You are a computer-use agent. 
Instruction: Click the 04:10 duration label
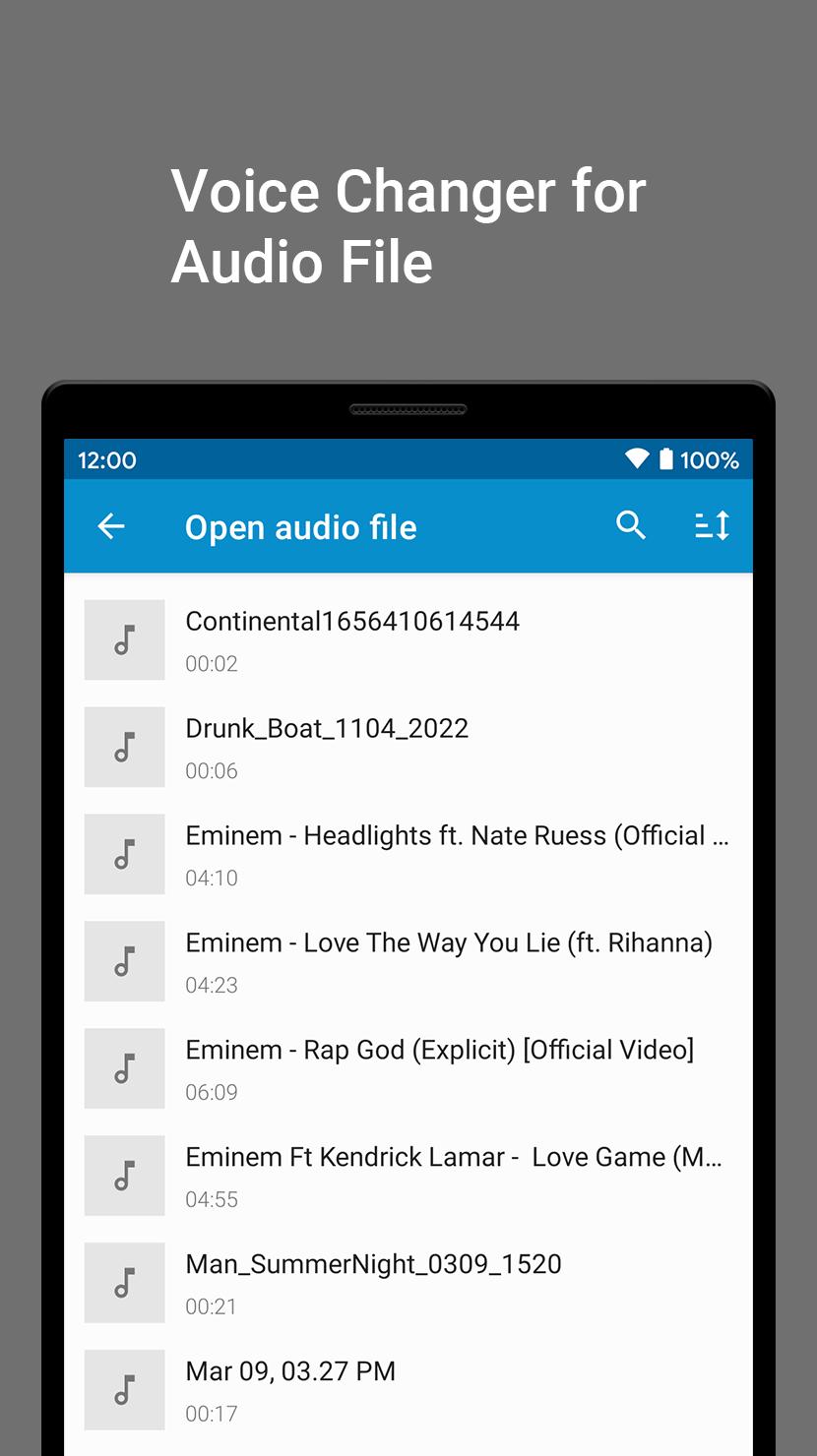(x=212, y=879)
